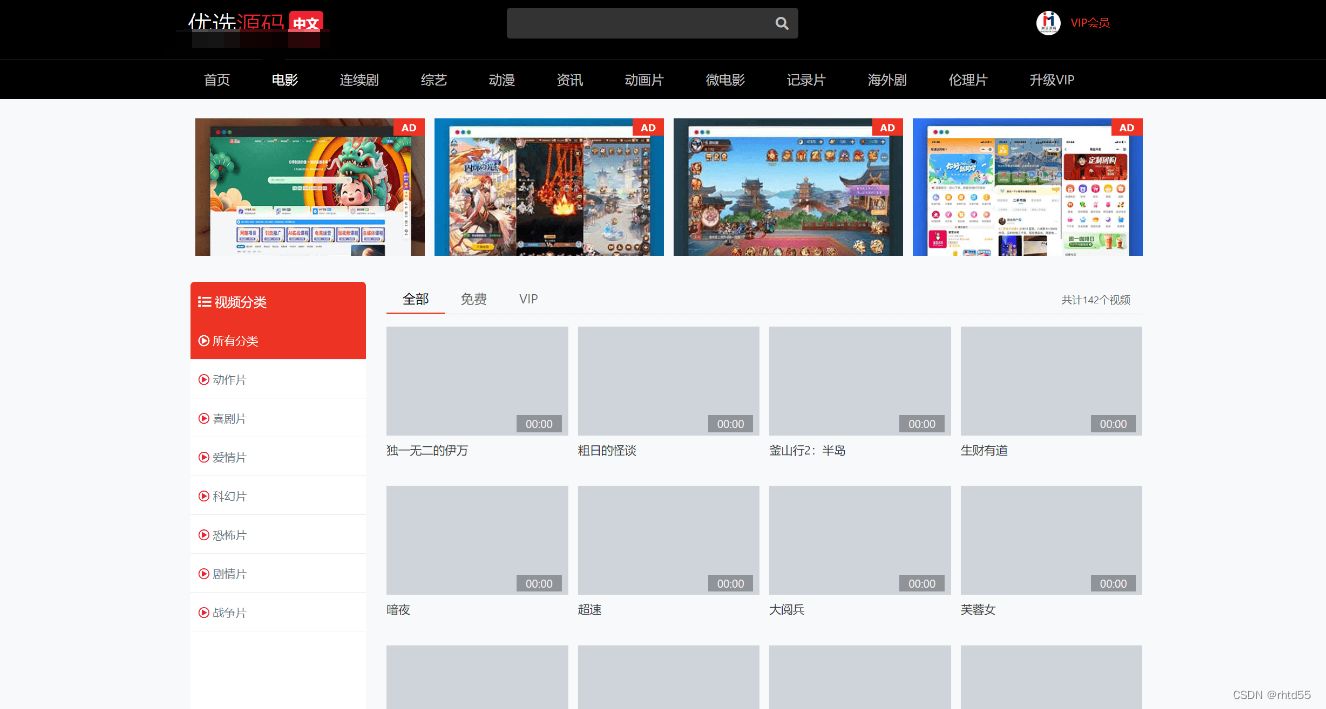Click the VIP会员 link
This screenshot has width=1326, height=709.
[x=1090, y=23]
